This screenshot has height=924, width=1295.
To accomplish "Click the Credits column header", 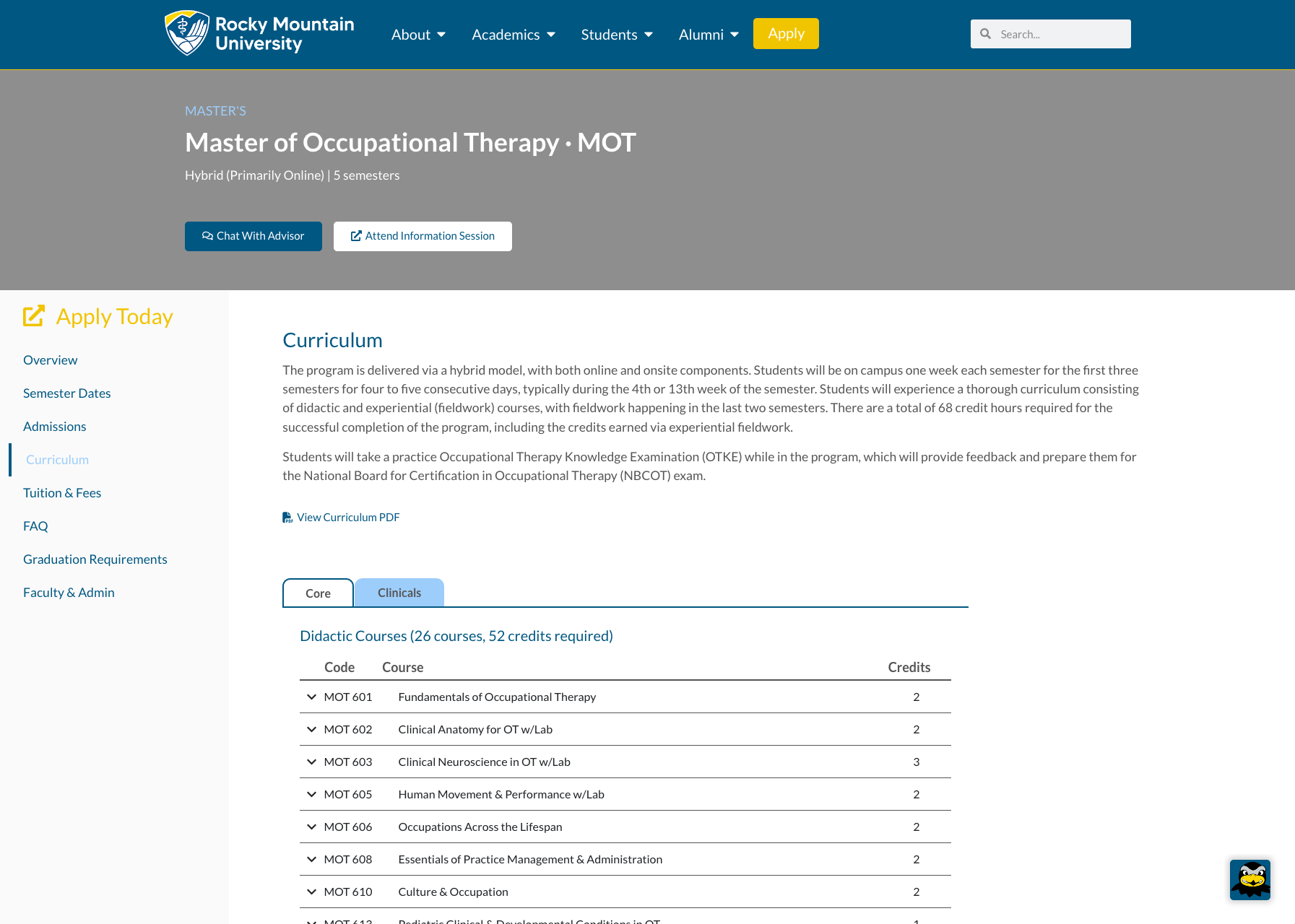I will click(x=909, y=667).
